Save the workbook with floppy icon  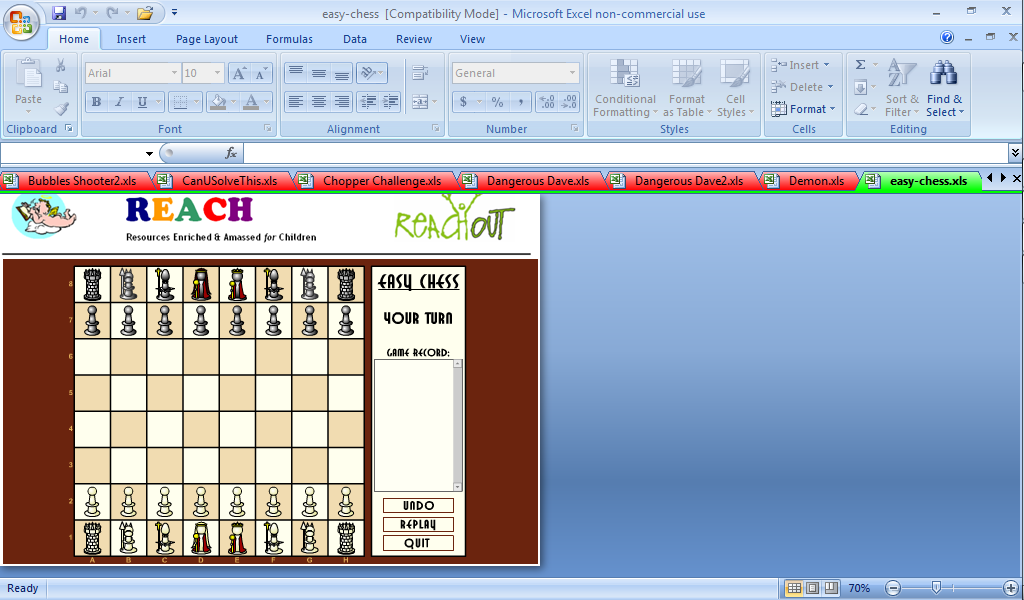59,13
